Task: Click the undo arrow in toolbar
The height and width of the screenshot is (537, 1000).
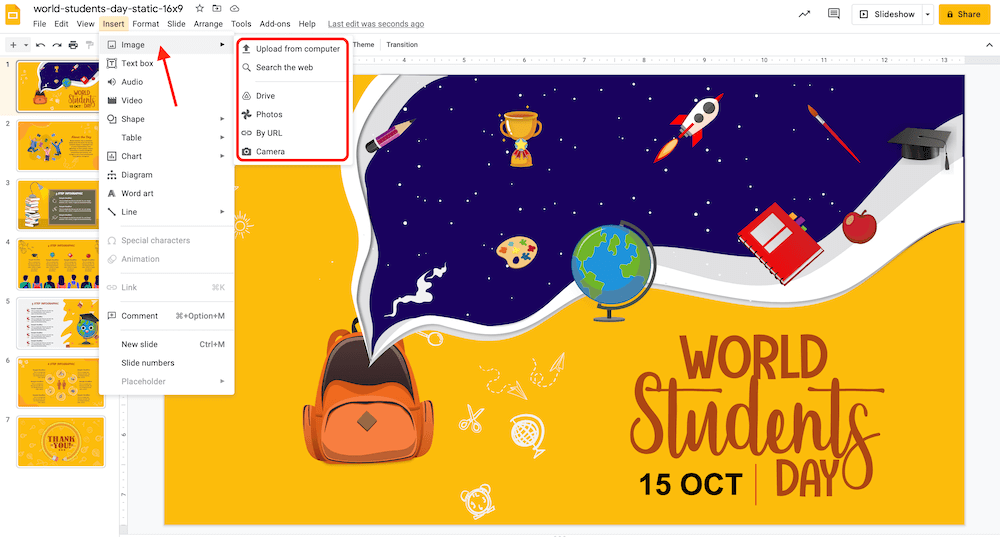Action: pos(40,45)
